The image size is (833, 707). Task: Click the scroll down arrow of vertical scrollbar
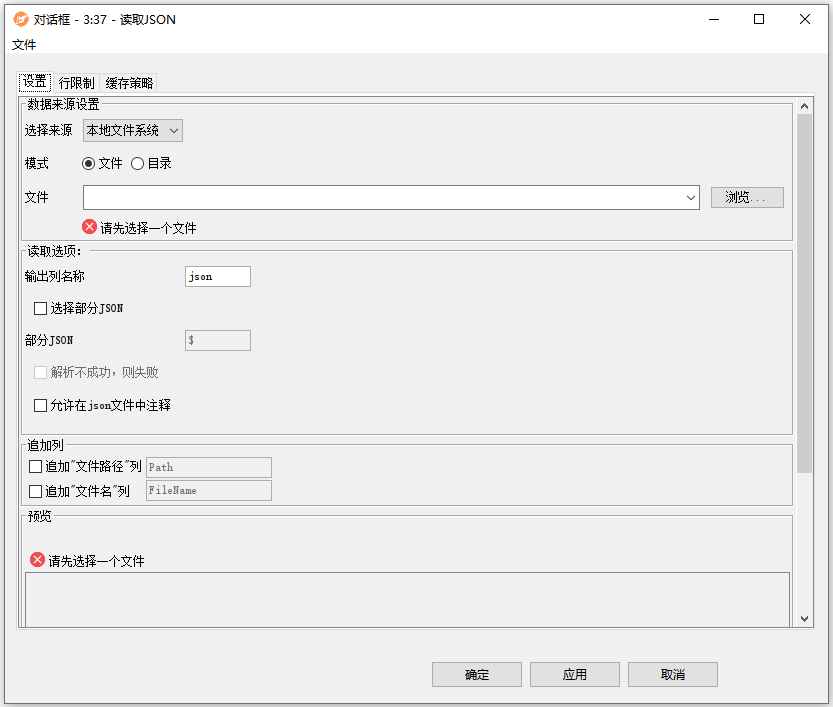805,619
